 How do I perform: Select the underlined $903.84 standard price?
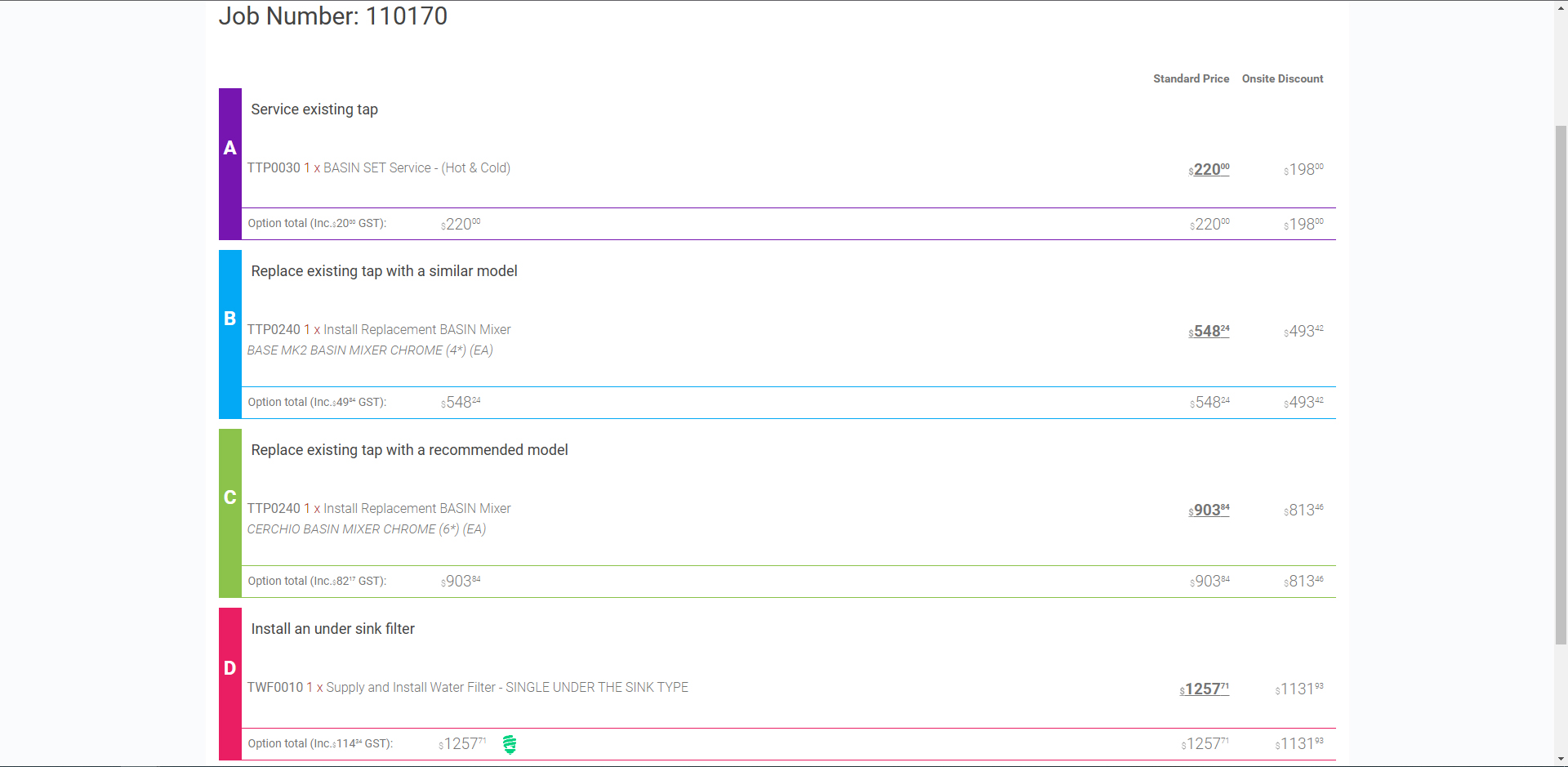click(x=1208, y=511)
